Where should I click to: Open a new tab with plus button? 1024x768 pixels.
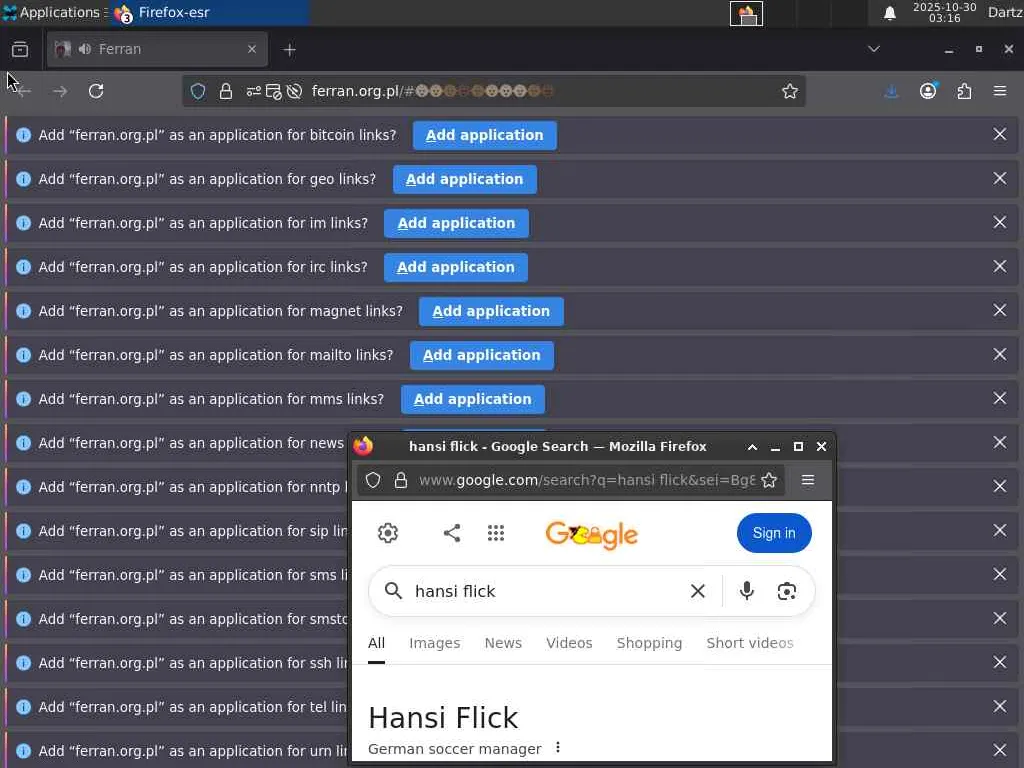(289, 50)
